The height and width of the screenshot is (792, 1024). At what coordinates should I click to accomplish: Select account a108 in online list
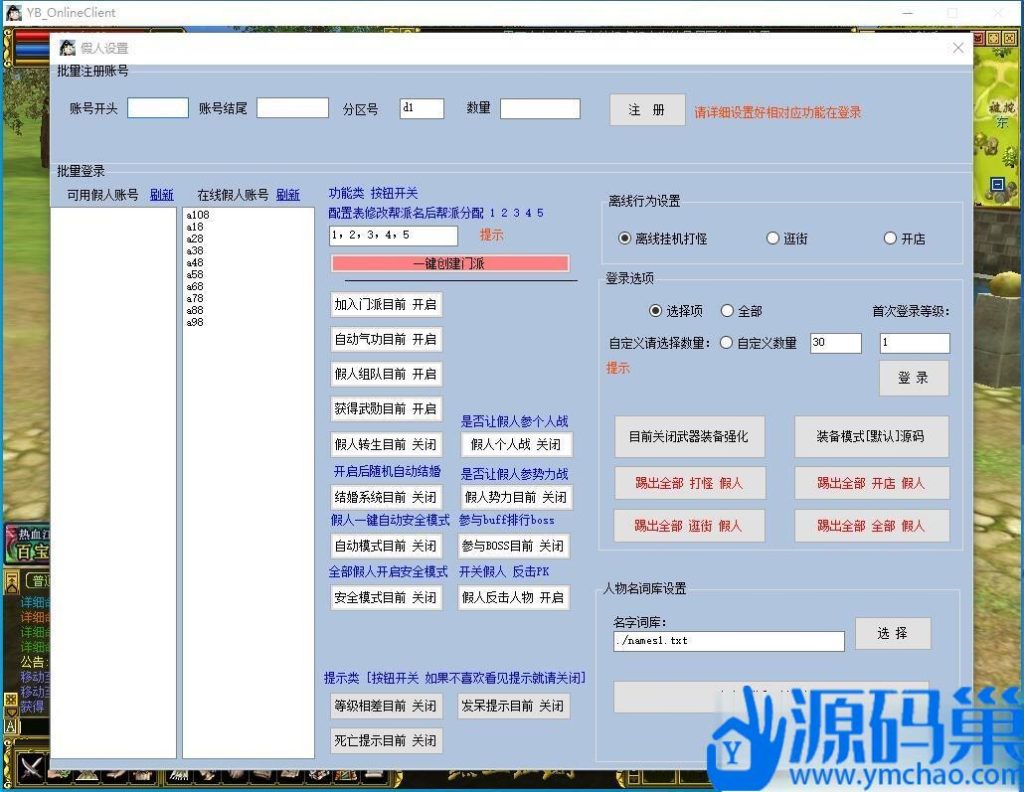coord(198,215)
